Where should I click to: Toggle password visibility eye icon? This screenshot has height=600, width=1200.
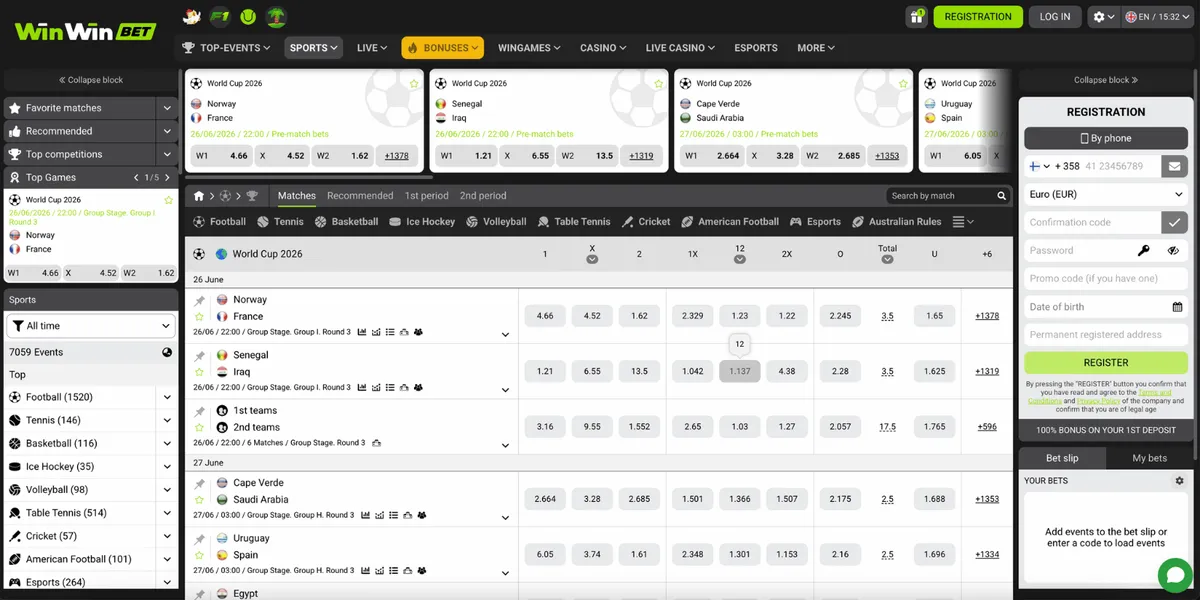click(1173, 251)
